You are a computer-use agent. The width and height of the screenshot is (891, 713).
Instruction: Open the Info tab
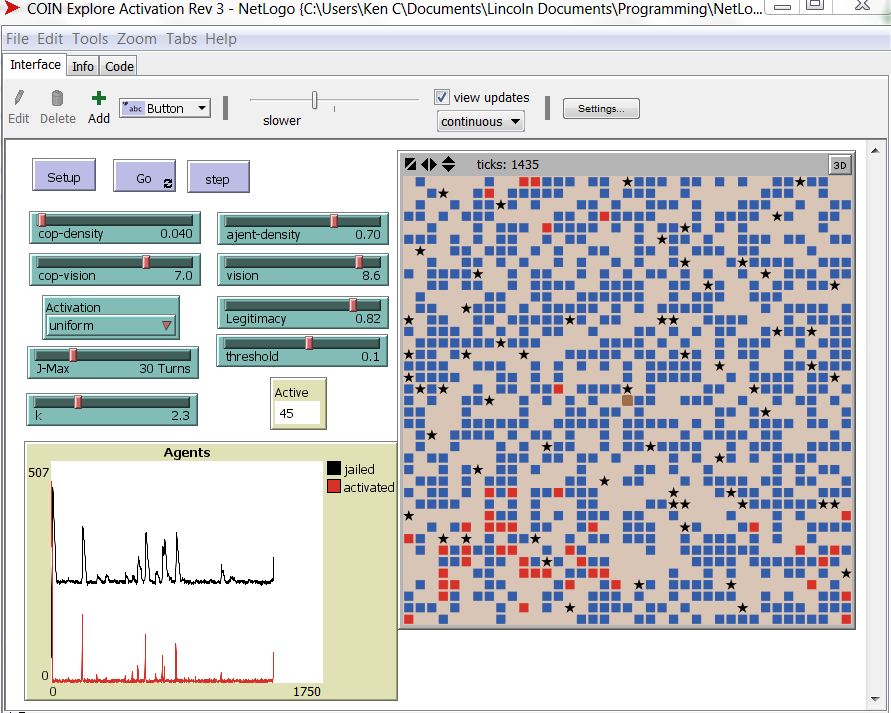(x=83, y=66)
